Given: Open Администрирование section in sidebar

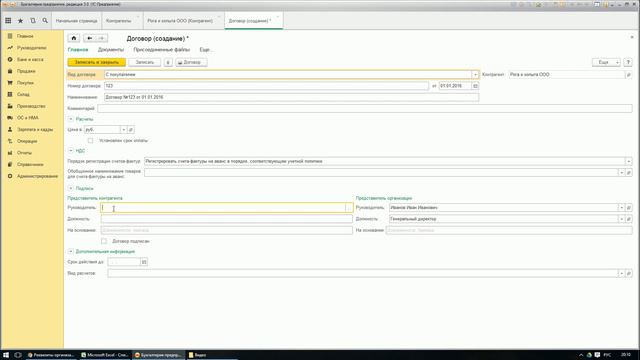Looking at the screenshot, I should [37, 176].
